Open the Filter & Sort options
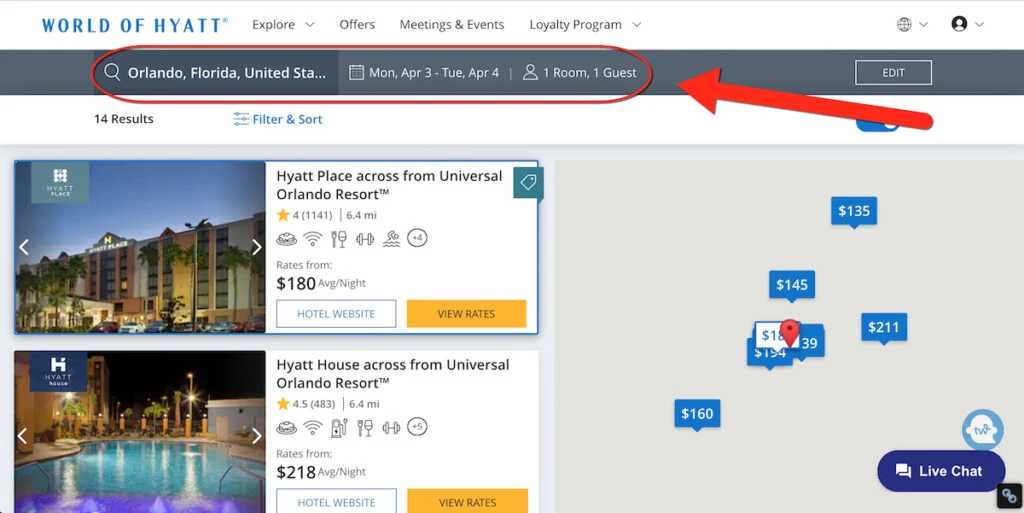The image size is (1024, 513). (278, 119)
